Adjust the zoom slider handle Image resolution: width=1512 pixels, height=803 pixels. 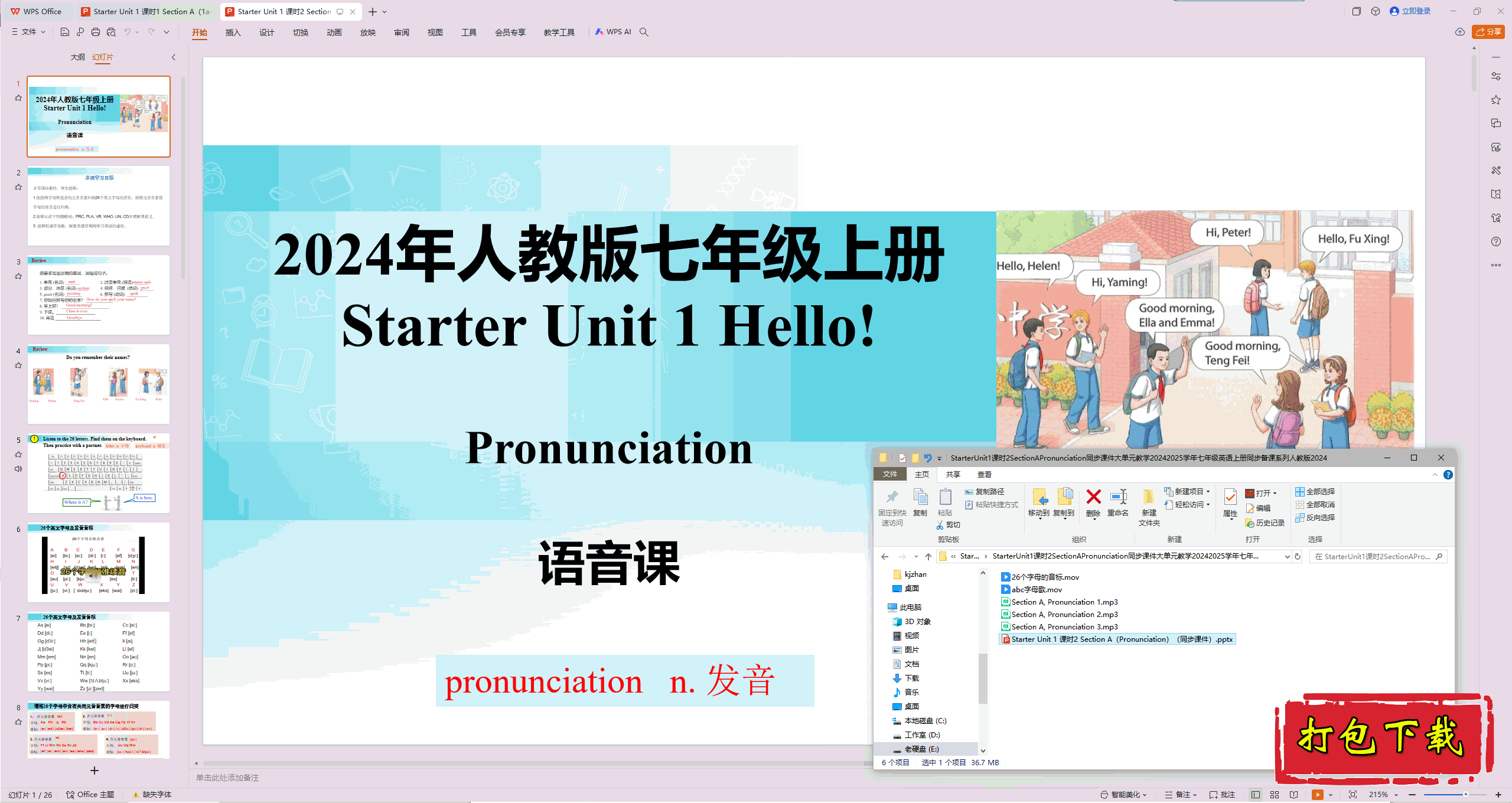click(x=1466, y=795)
